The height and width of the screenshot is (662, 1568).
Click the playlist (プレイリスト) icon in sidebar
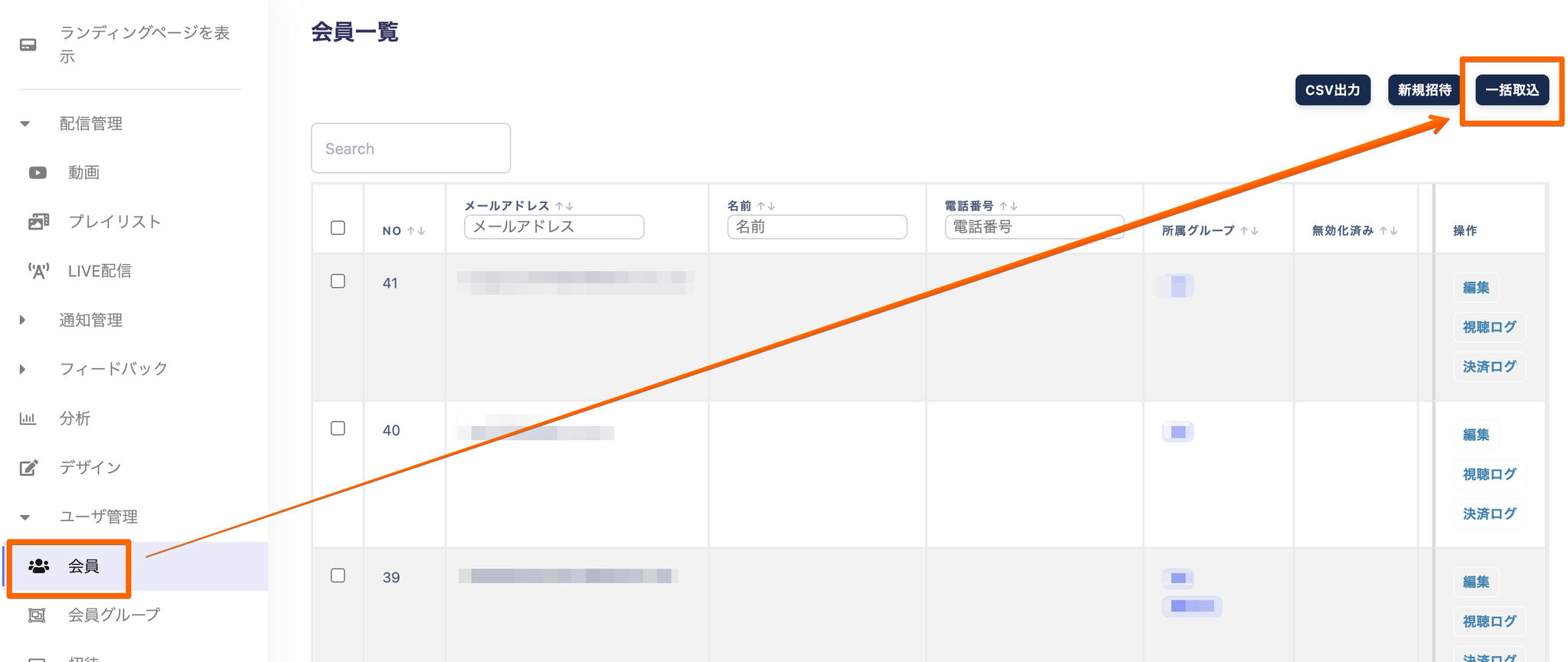click(x=38, y=222)
